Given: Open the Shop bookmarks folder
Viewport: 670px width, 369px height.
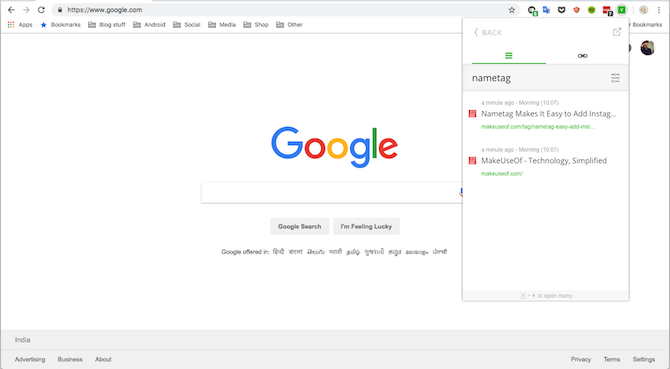Looking at the screenshot, I should point(256,25).
